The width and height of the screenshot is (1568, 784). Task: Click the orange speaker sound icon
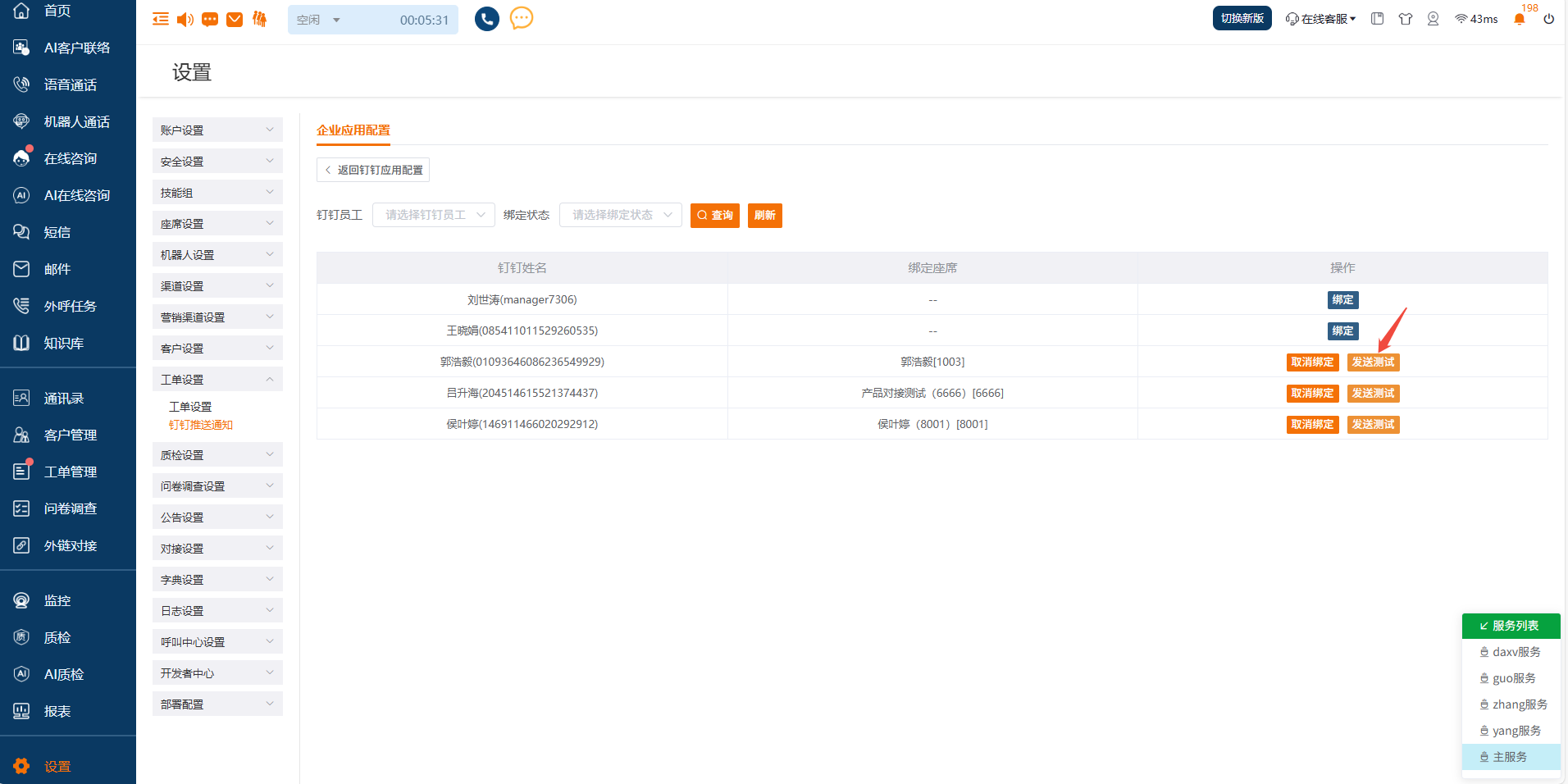click(x=185, y=19)
